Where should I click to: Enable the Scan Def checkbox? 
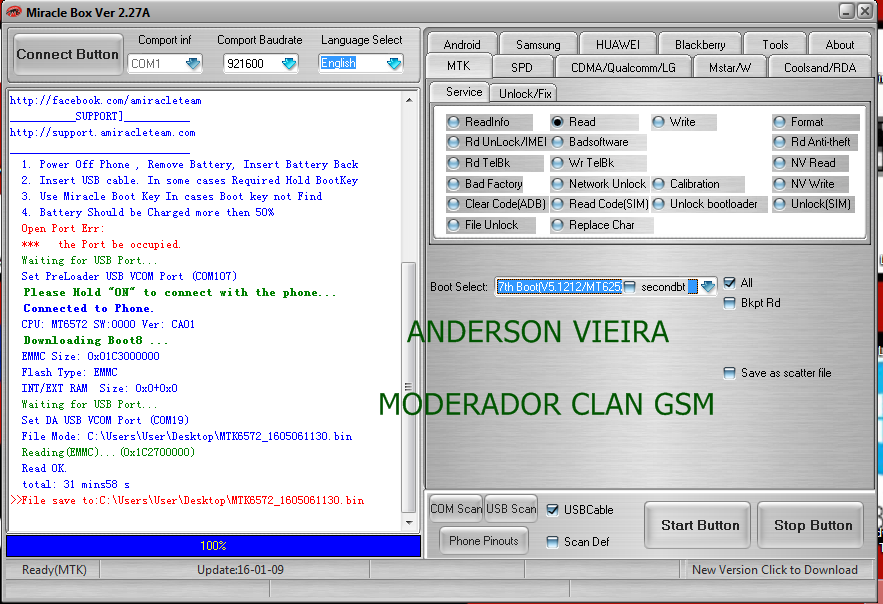tap(552, 542)
